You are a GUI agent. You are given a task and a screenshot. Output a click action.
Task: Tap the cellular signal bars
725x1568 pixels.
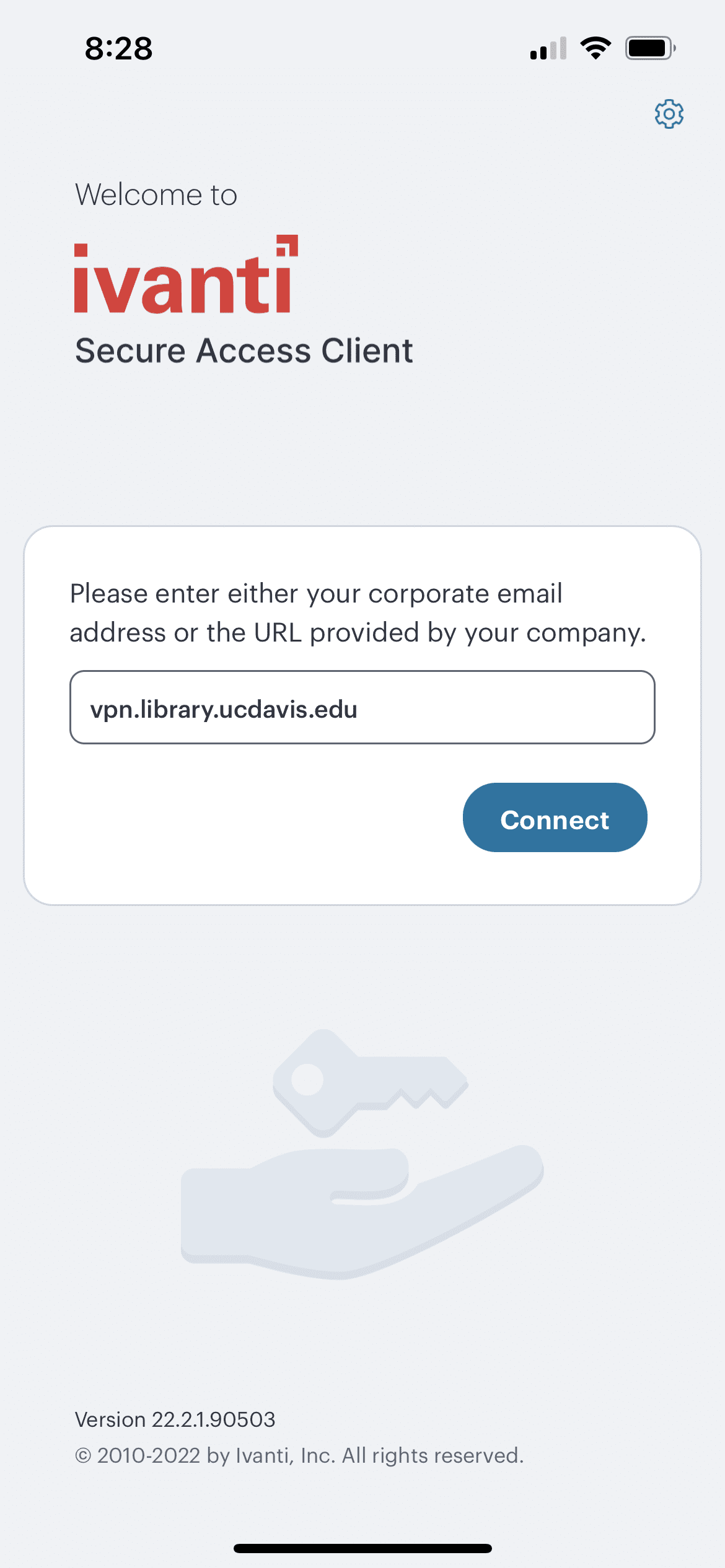click(x=548, y=48)
